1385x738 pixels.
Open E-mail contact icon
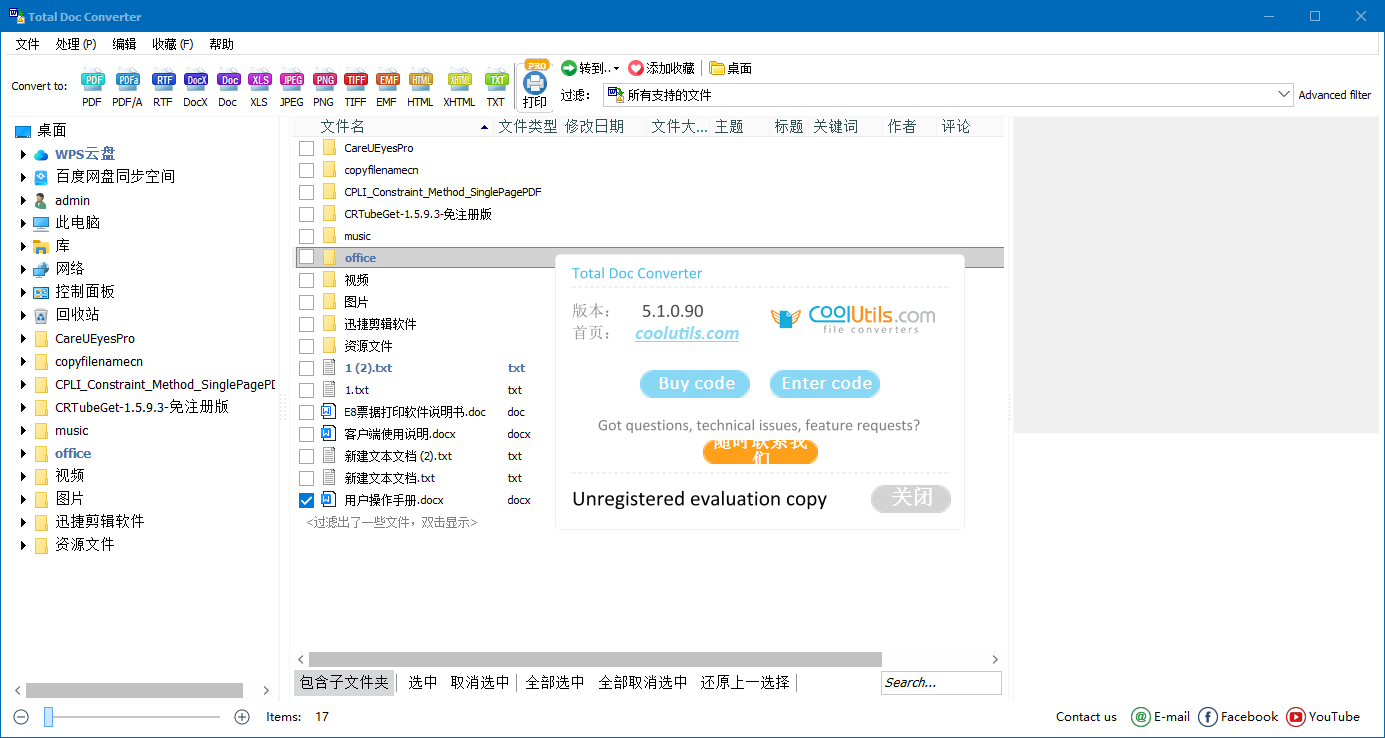(x=1140, y=716)
